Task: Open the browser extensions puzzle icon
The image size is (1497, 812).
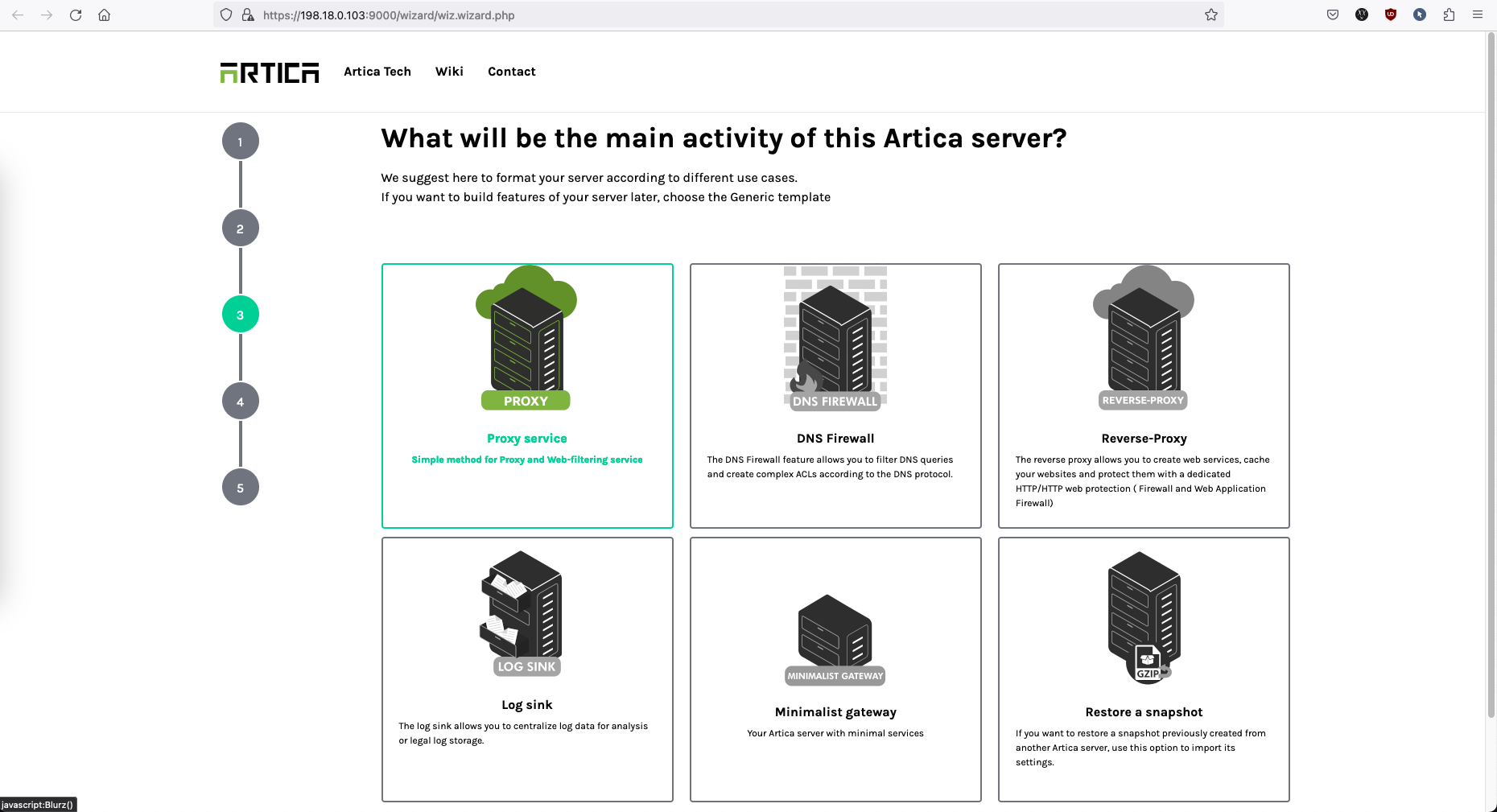Action: click(x=1449, y=15)
